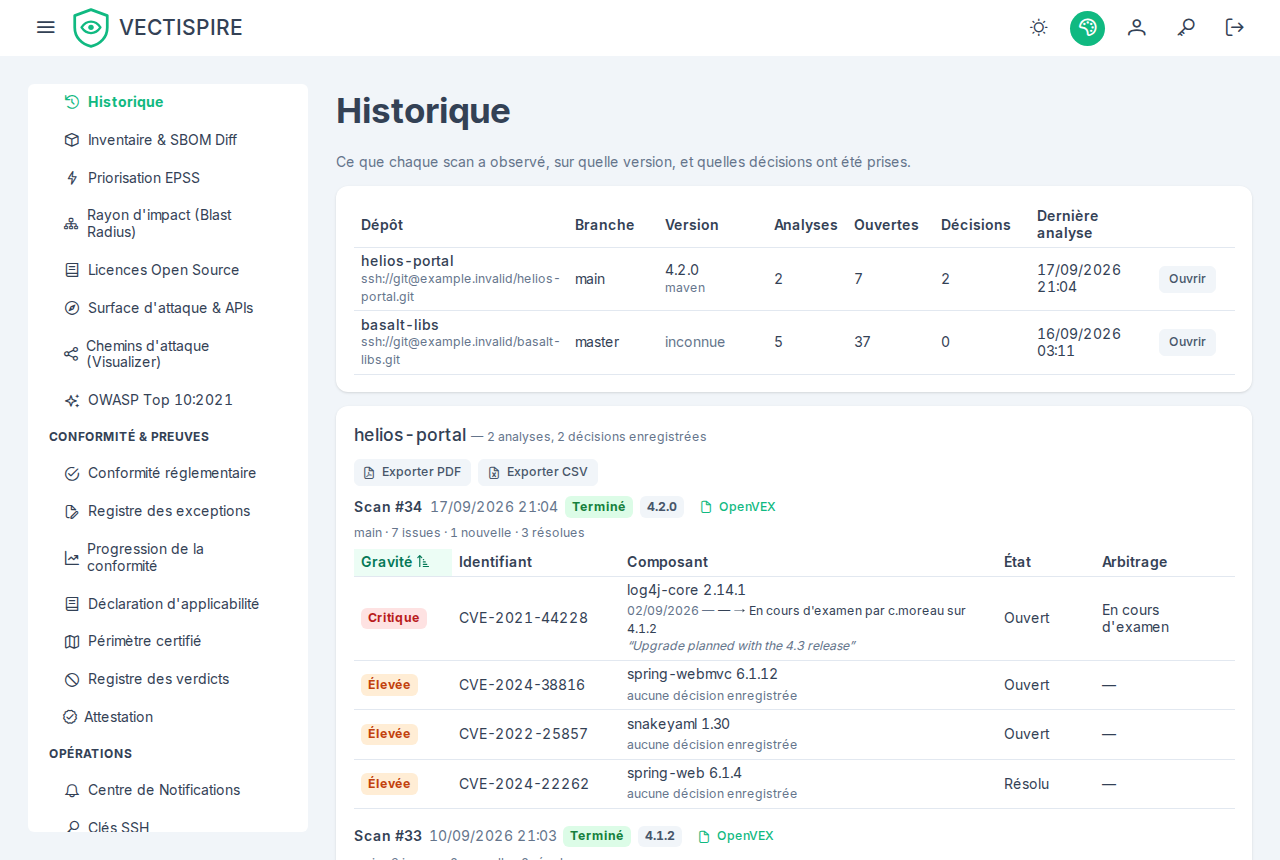The height and width of the screenshot is (860, 1280).
Task: Click the Identifiant column header
Action: point(496,562)
